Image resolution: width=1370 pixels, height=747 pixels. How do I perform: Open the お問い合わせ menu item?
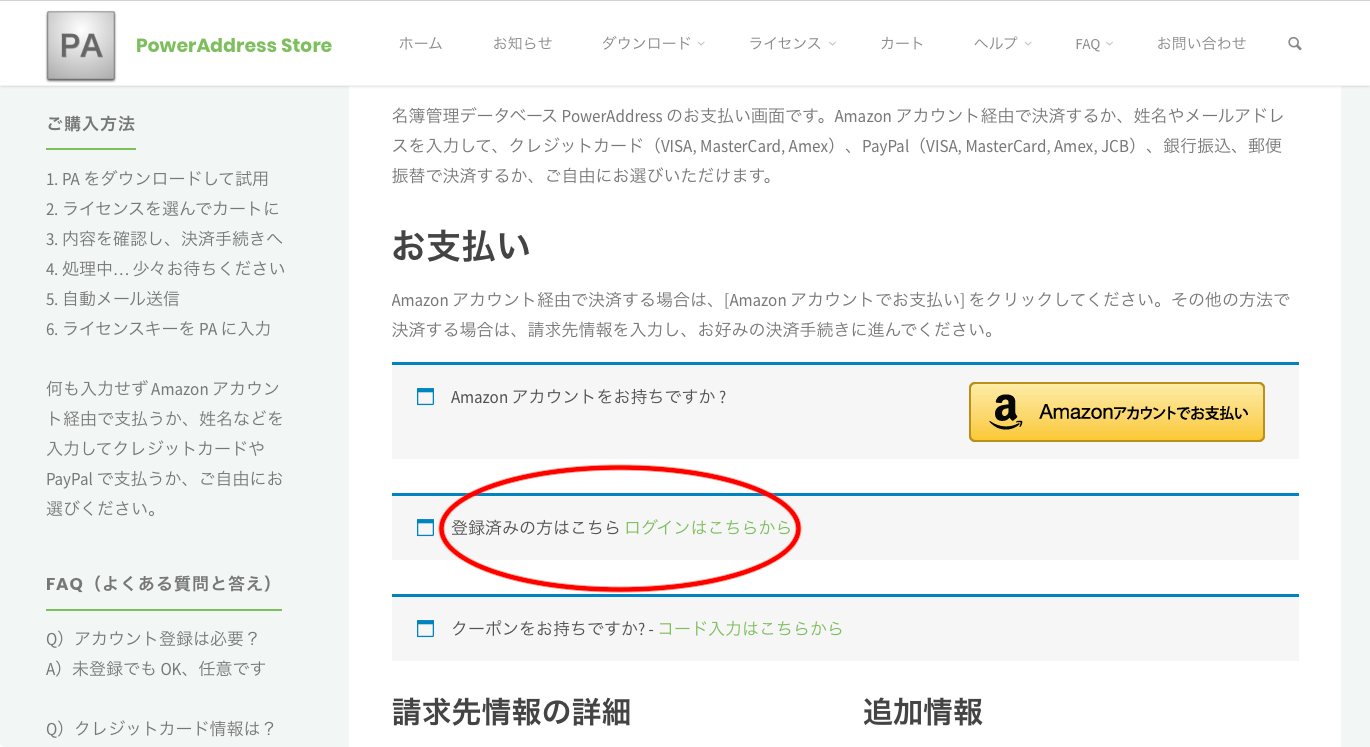click(x=1201, y=44)
